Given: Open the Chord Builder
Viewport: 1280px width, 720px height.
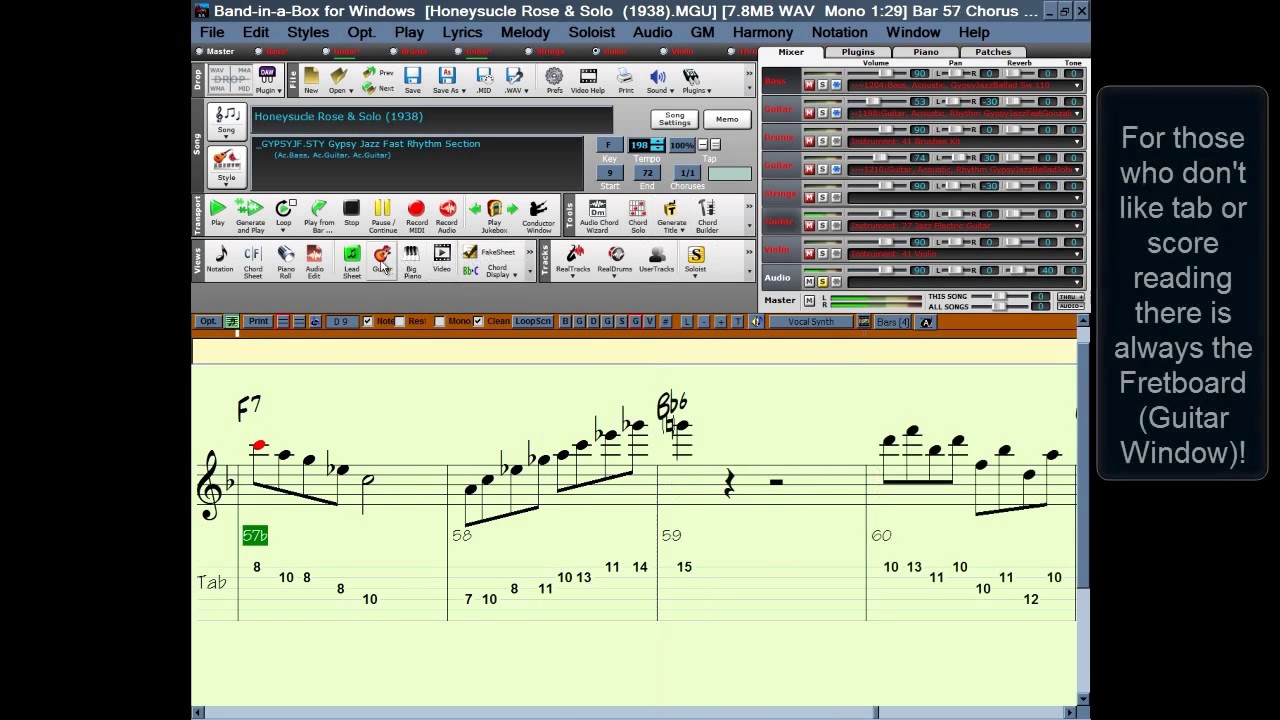Looking at the screenshot, I should pyautogui.click(x=707, y=215).
